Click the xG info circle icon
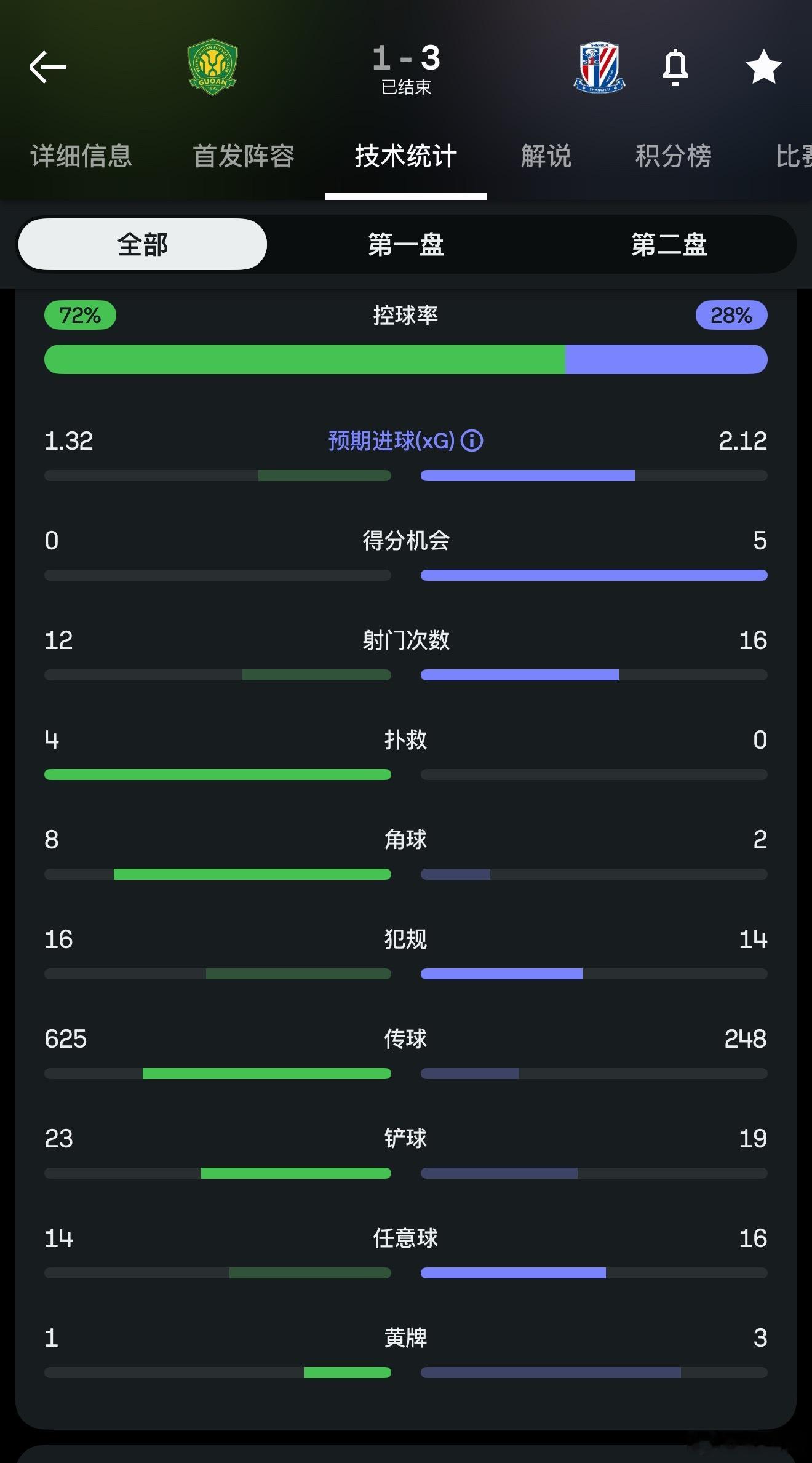 [472, 440]
